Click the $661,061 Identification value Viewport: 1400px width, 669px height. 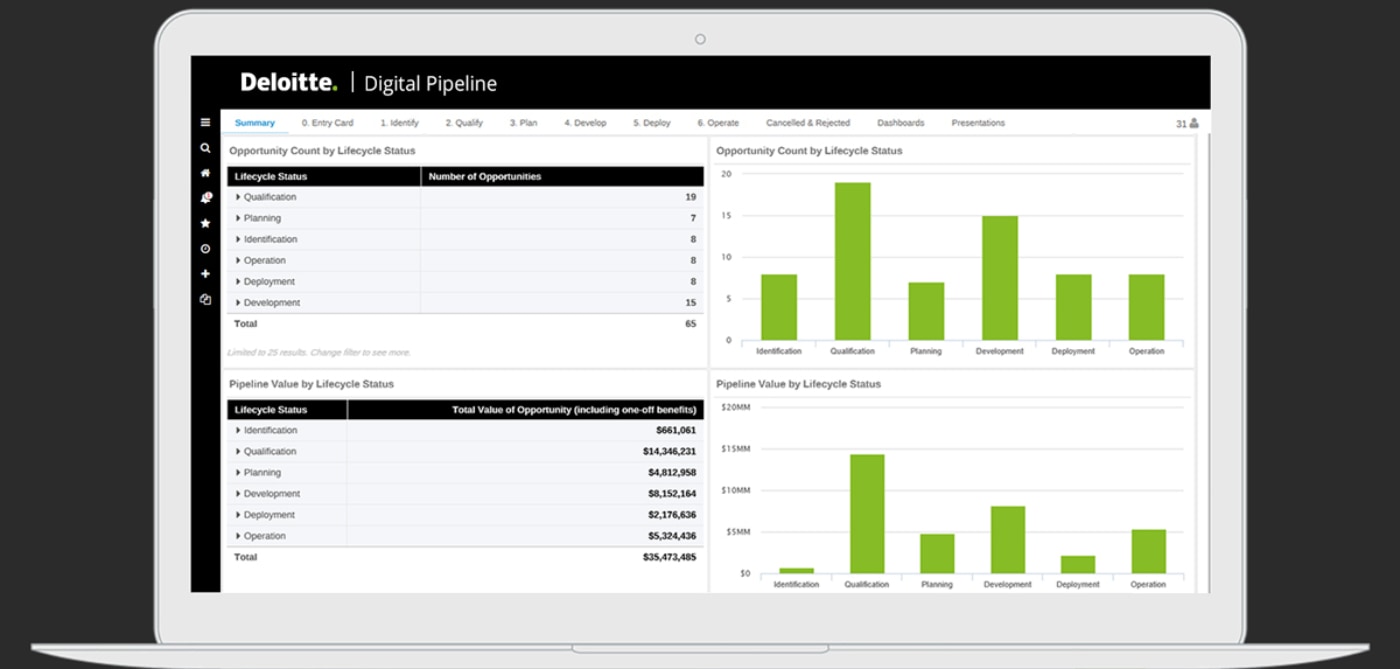pyautogui.click(x=676, y=430)
